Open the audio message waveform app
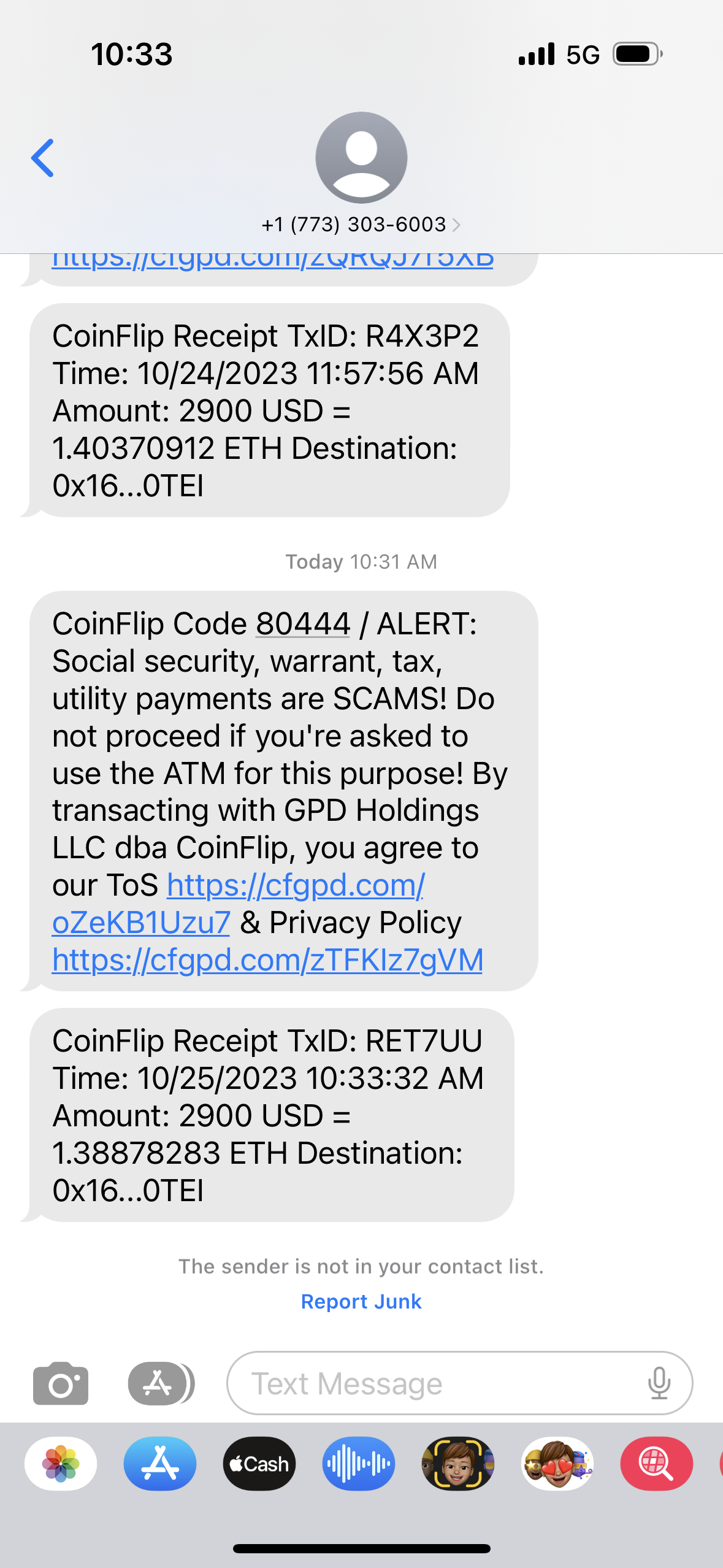The image size is (723, 1568). pos(359,1464)
